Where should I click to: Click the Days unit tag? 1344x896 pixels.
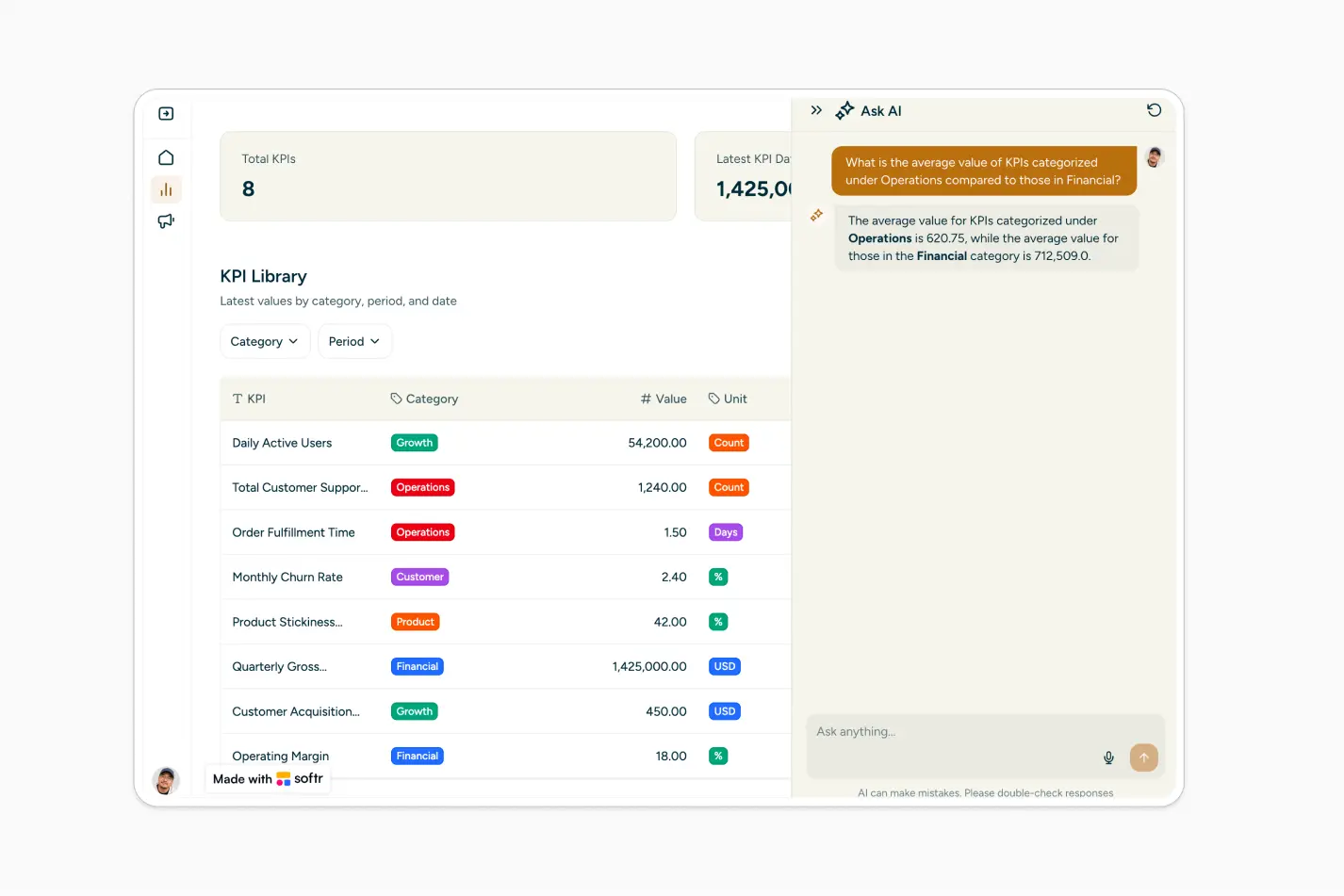tap(726, 532)
